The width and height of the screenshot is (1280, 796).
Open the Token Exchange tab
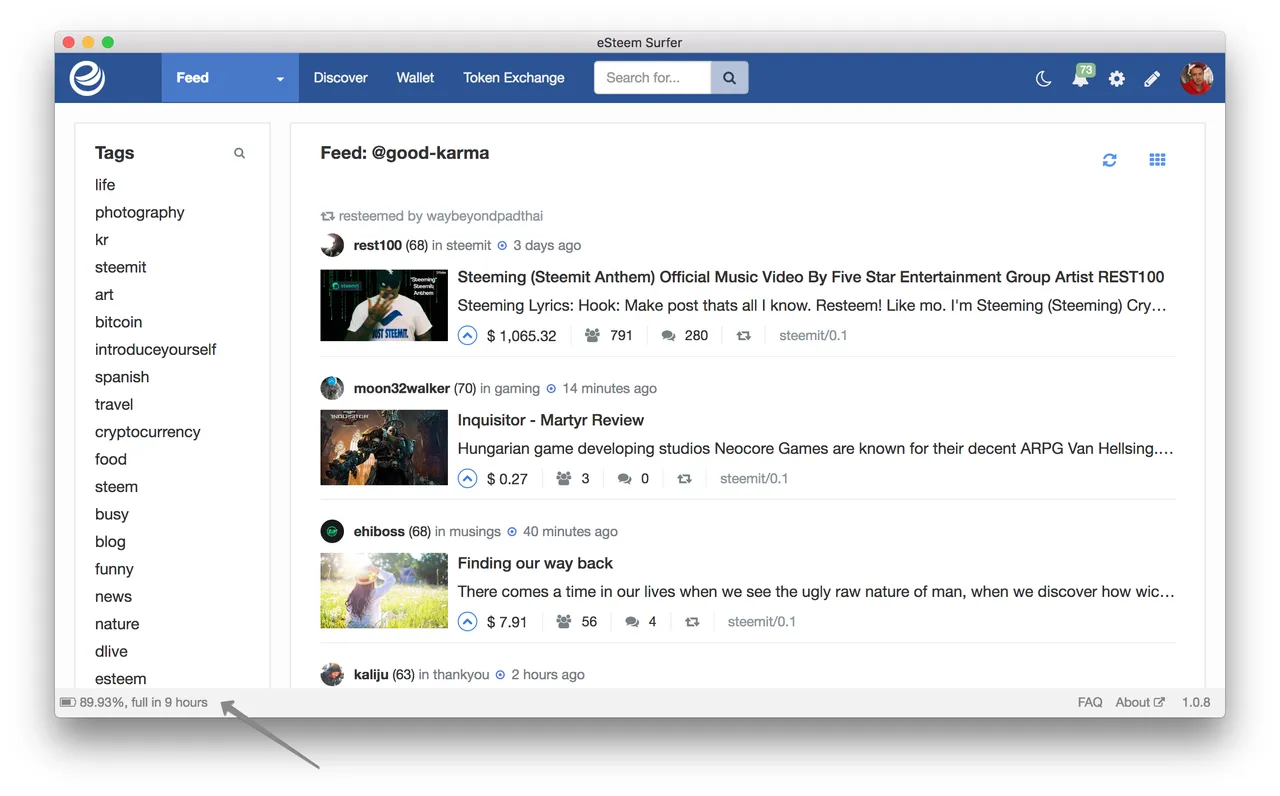pyautogui.click(x=514, y=78)
